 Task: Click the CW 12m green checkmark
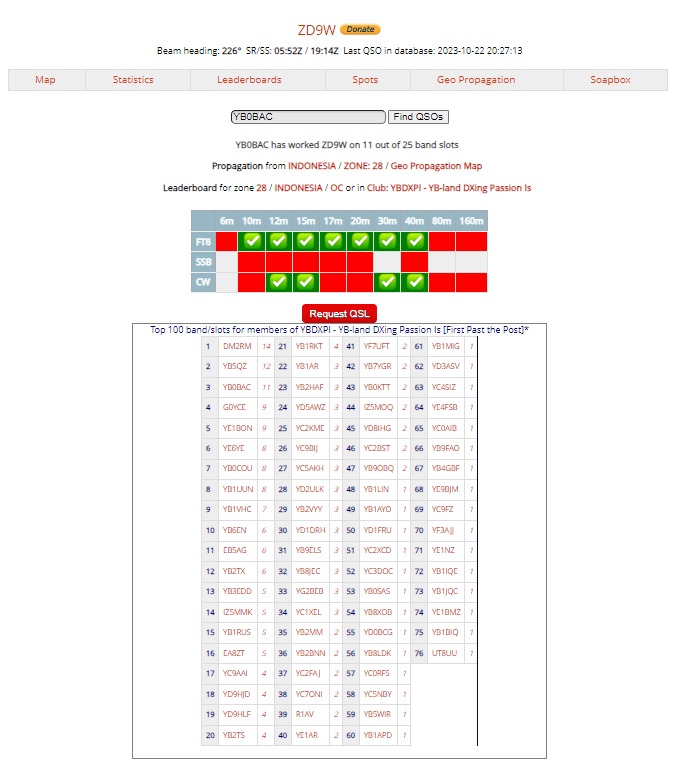279,282
